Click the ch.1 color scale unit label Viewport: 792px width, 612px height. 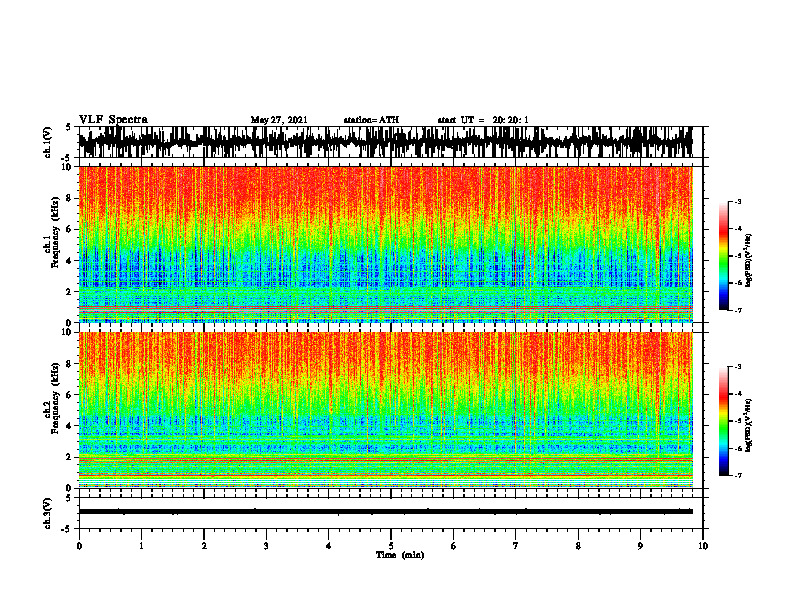pos(749,261)
